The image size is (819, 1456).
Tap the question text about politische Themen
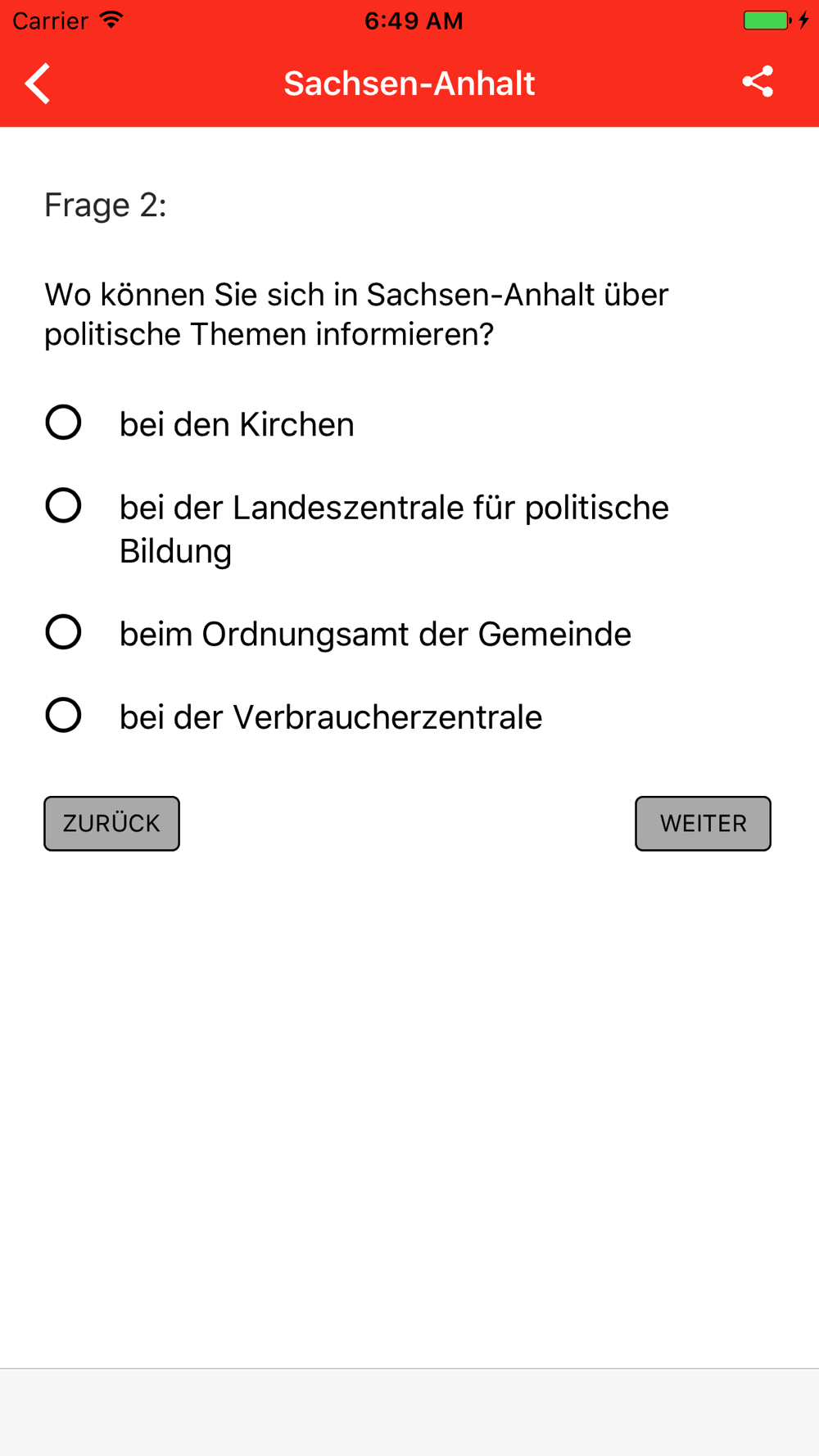[x=356, y=314]
